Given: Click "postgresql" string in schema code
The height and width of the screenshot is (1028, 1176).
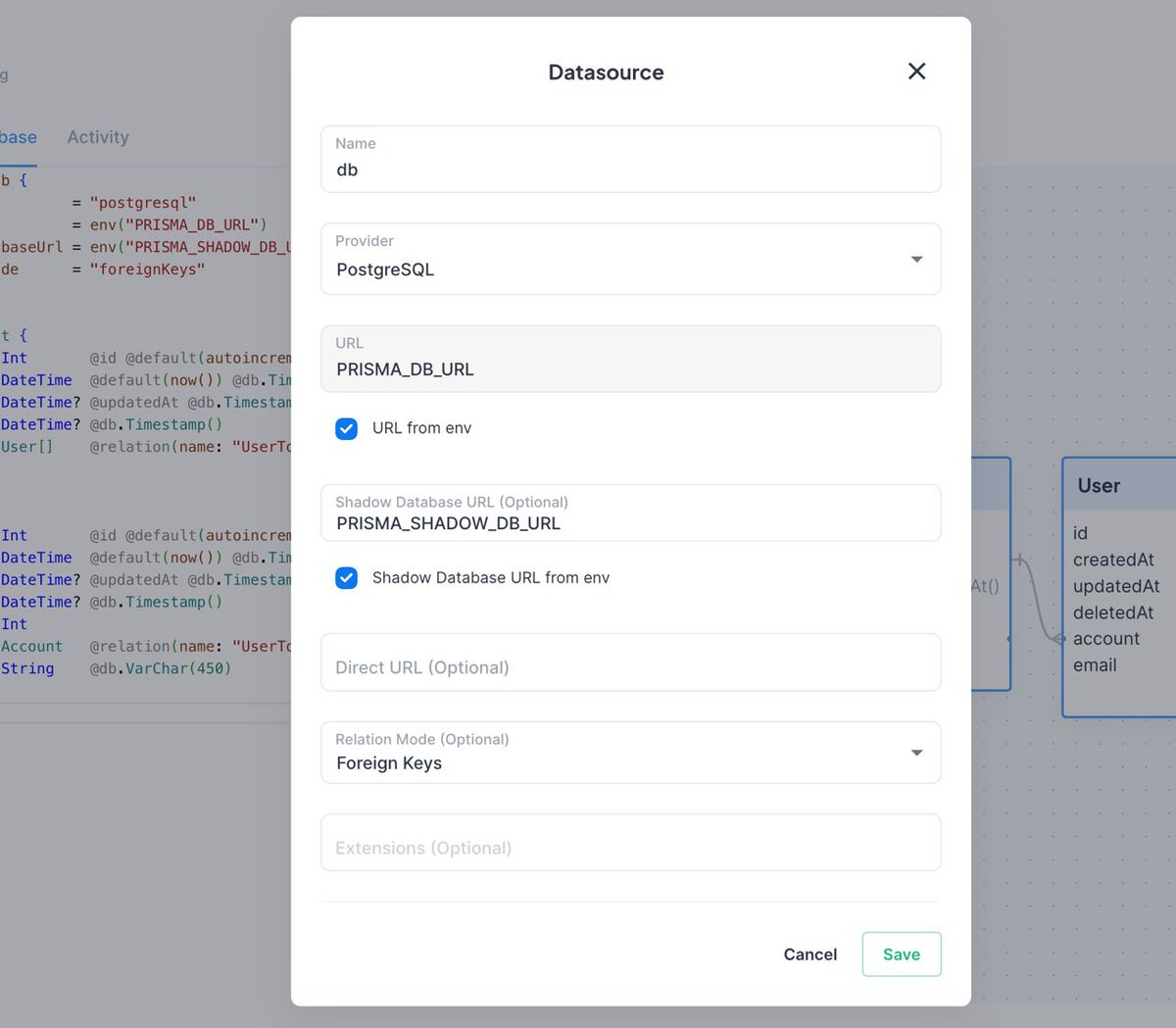Looking at the screenshot, I should tap(143, 203).
